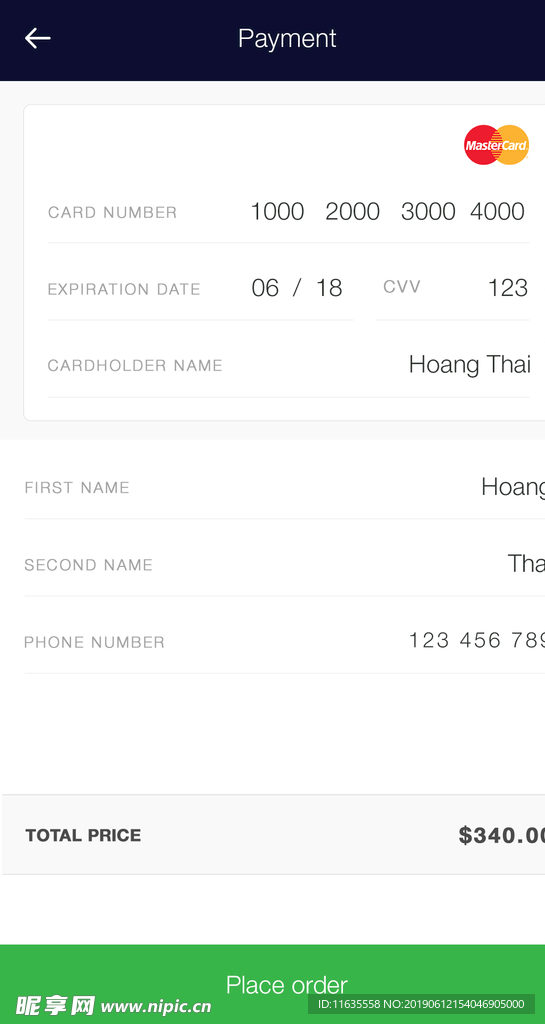The height and width of the screenshot is (1024, 545).
Task: Edit the expiration year 18
Action: tap(329, 288)
